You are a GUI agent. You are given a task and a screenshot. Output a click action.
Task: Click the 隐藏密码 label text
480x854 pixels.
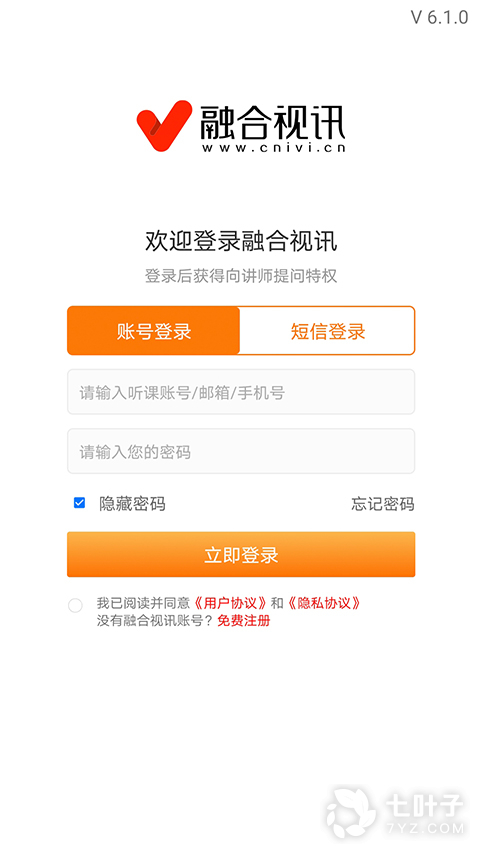[x=132, y=504]
